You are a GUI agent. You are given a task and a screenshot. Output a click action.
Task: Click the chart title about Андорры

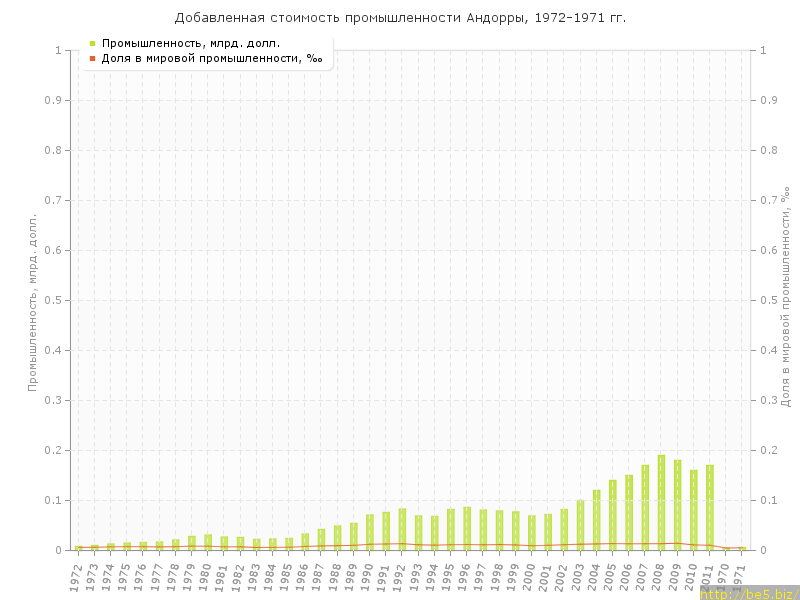pos(400,18)
